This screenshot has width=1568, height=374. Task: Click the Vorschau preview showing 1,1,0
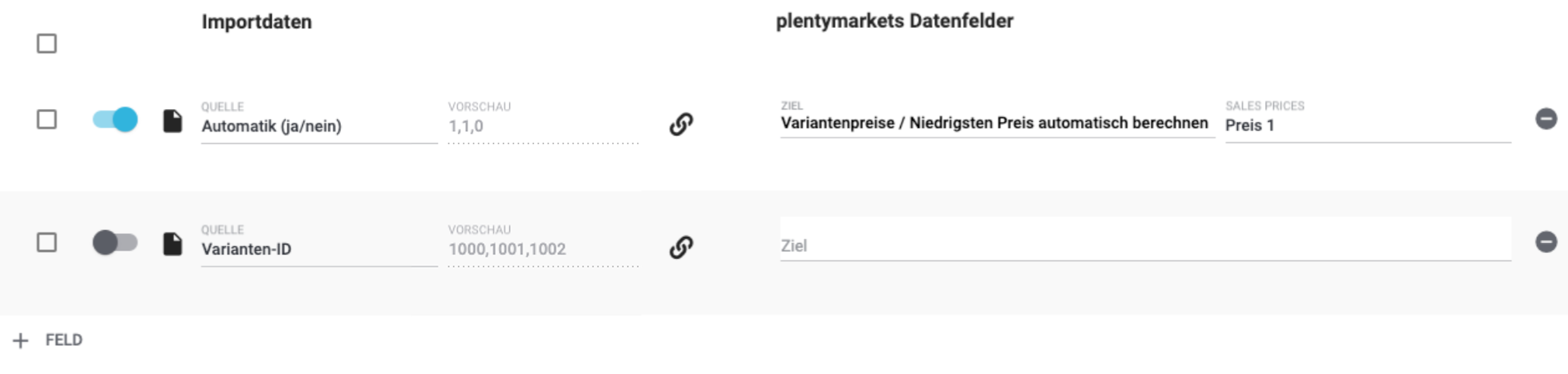542,126
